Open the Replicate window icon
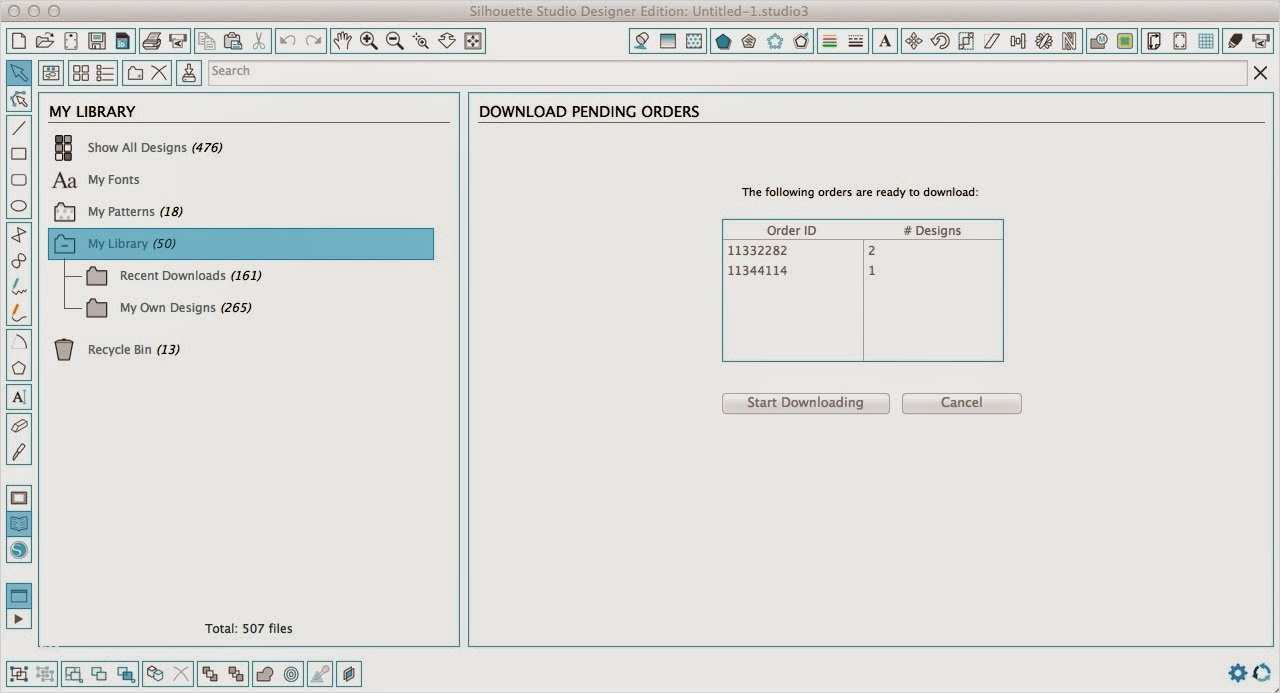This screenshot has height=693, width=1280. (x=1044, y=41)
